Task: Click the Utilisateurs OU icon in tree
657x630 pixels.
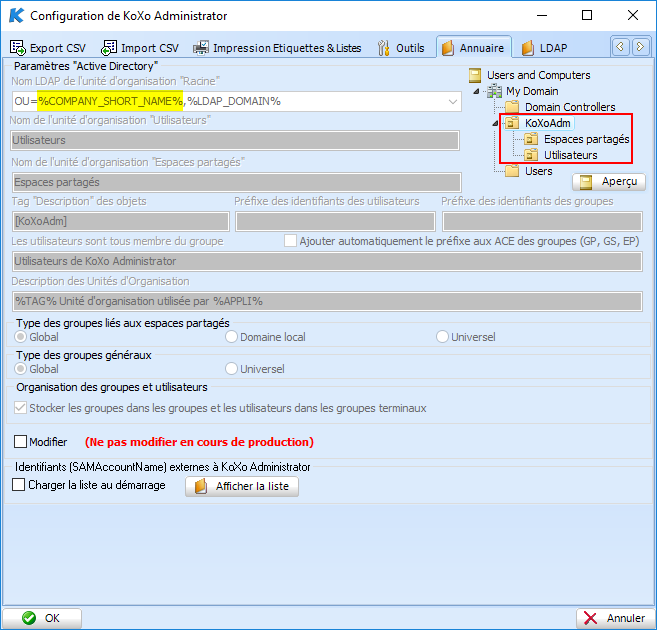Action: [531, 155]
